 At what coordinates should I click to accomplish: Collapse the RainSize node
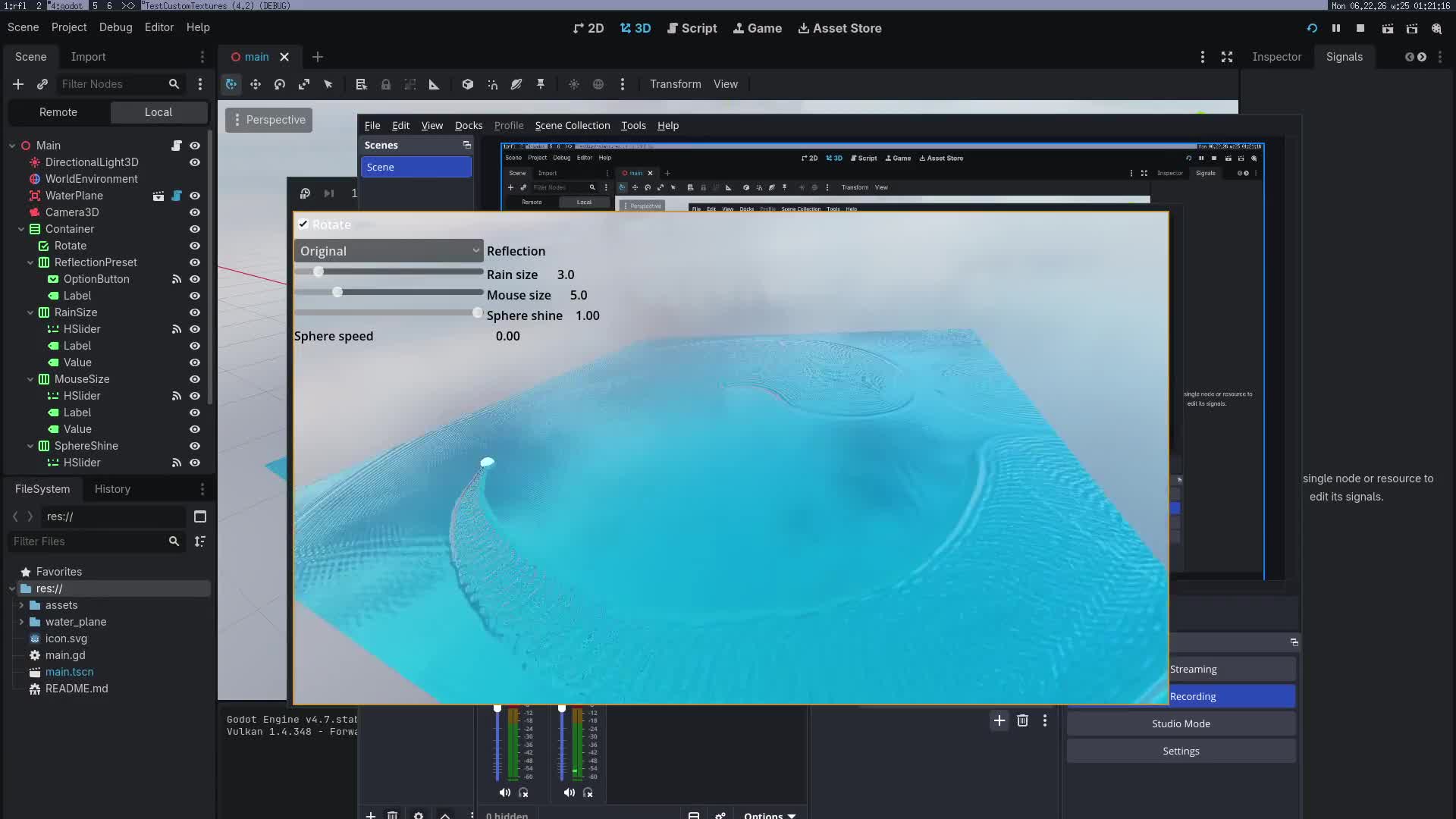tap(30, 312)
